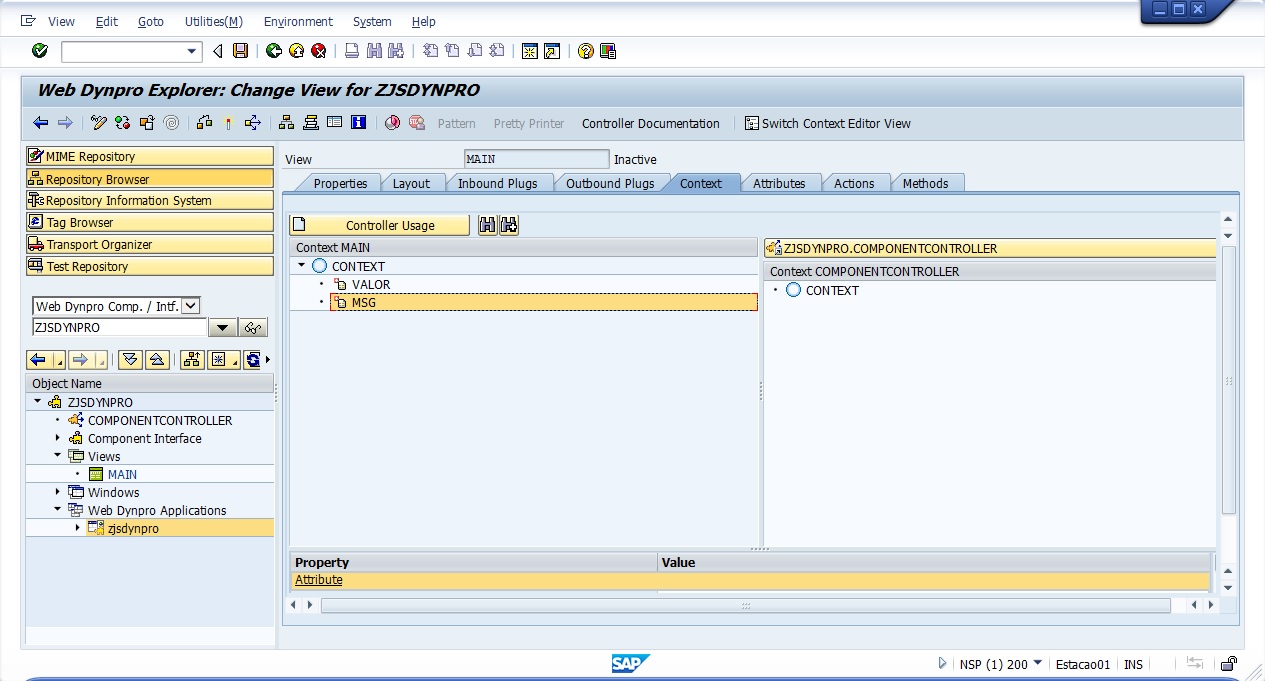The width and height of the screenshot is (1265, 681).
Task: Open the Utilities(M) menu
Action: coord(213,21)
